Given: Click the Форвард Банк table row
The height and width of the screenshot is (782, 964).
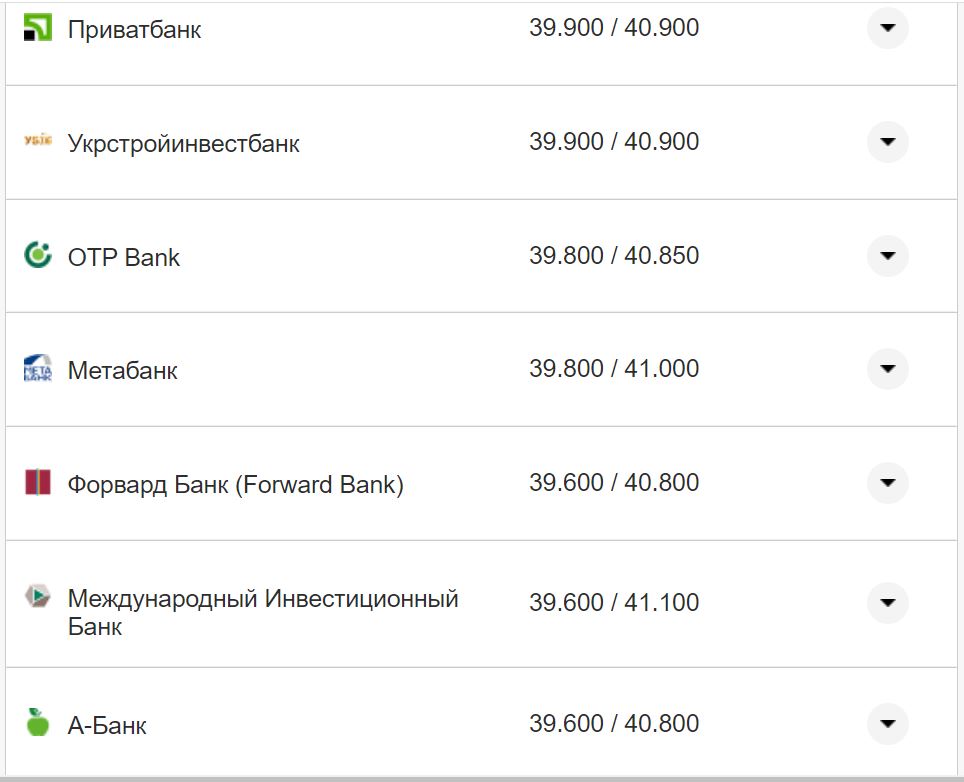Looking at the screenshot, I should [x=480, y=483].
